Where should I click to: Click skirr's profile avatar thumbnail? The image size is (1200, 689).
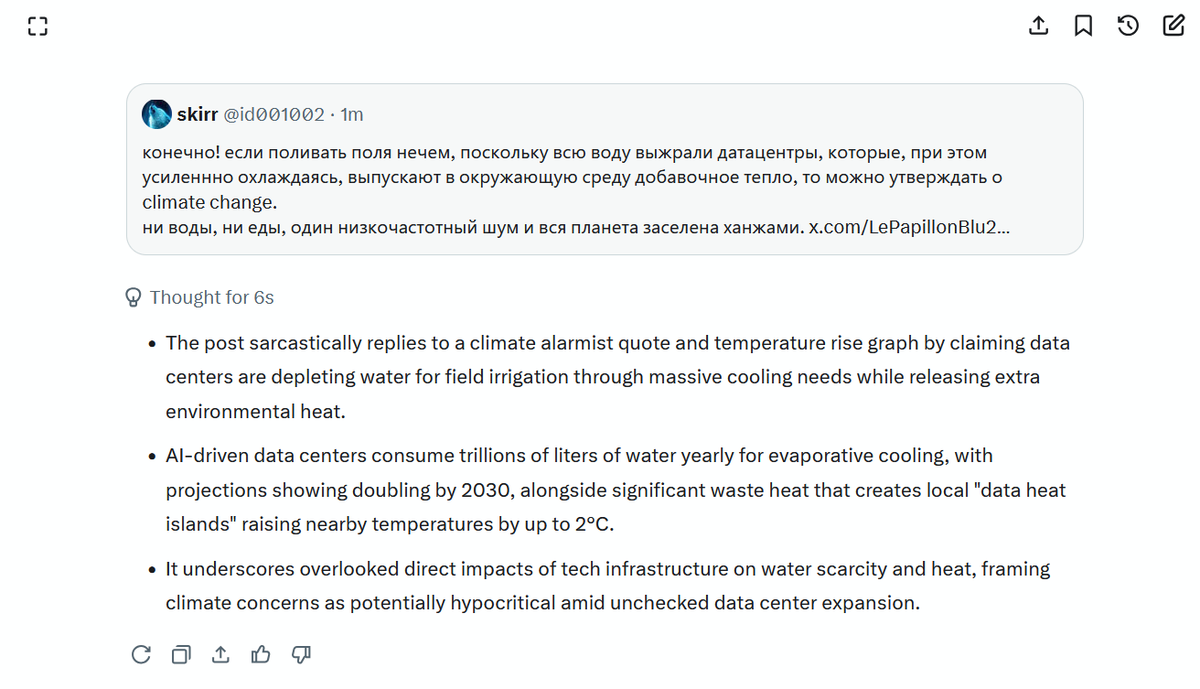coord(157,114)
